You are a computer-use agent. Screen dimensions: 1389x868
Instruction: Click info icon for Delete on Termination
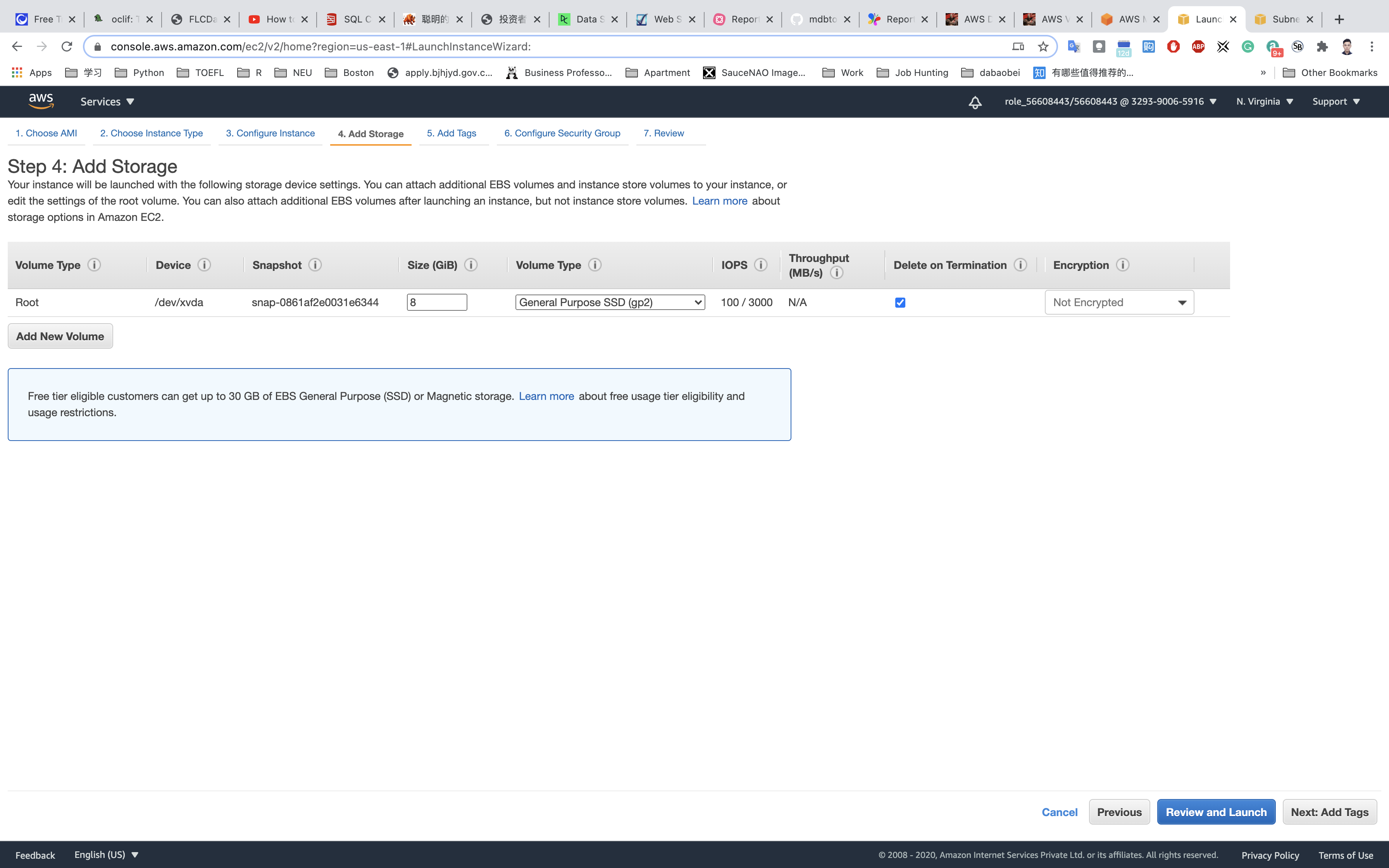(1020, 265)
